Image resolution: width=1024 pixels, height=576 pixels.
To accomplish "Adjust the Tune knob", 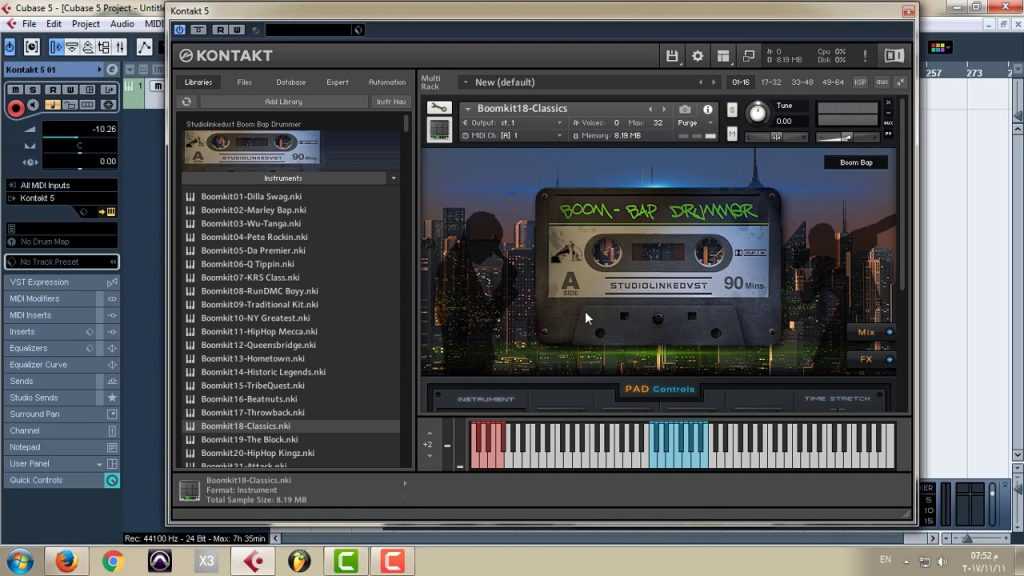I will [757, 113].
